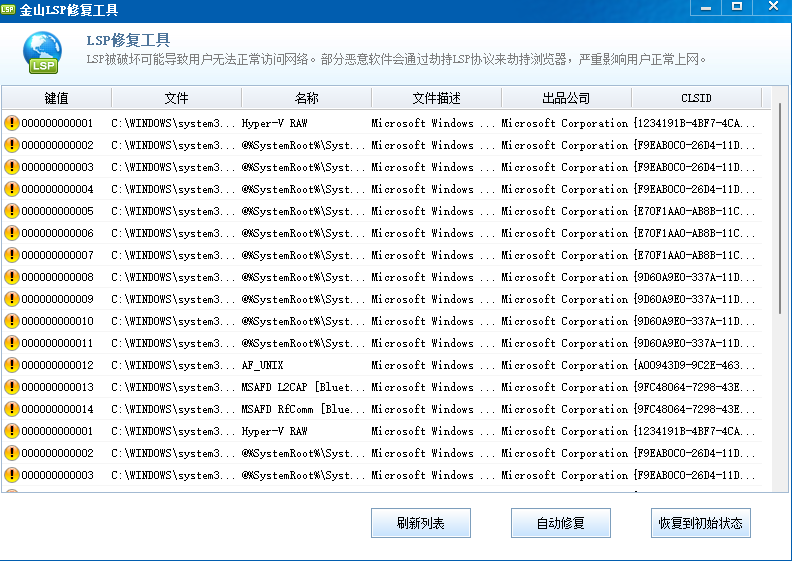Select the AF_UNIX name cell
Image resolution: width=792 pixels, height=561 pixels.
(x=262, y=365)
